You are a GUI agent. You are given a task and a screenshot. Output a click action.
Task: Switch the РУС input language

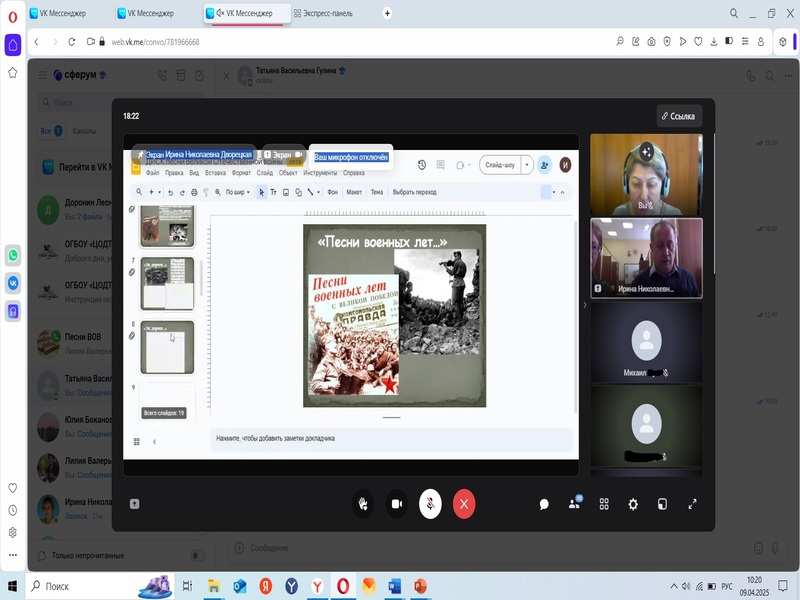pyautogui.click(x=727, y=586)
